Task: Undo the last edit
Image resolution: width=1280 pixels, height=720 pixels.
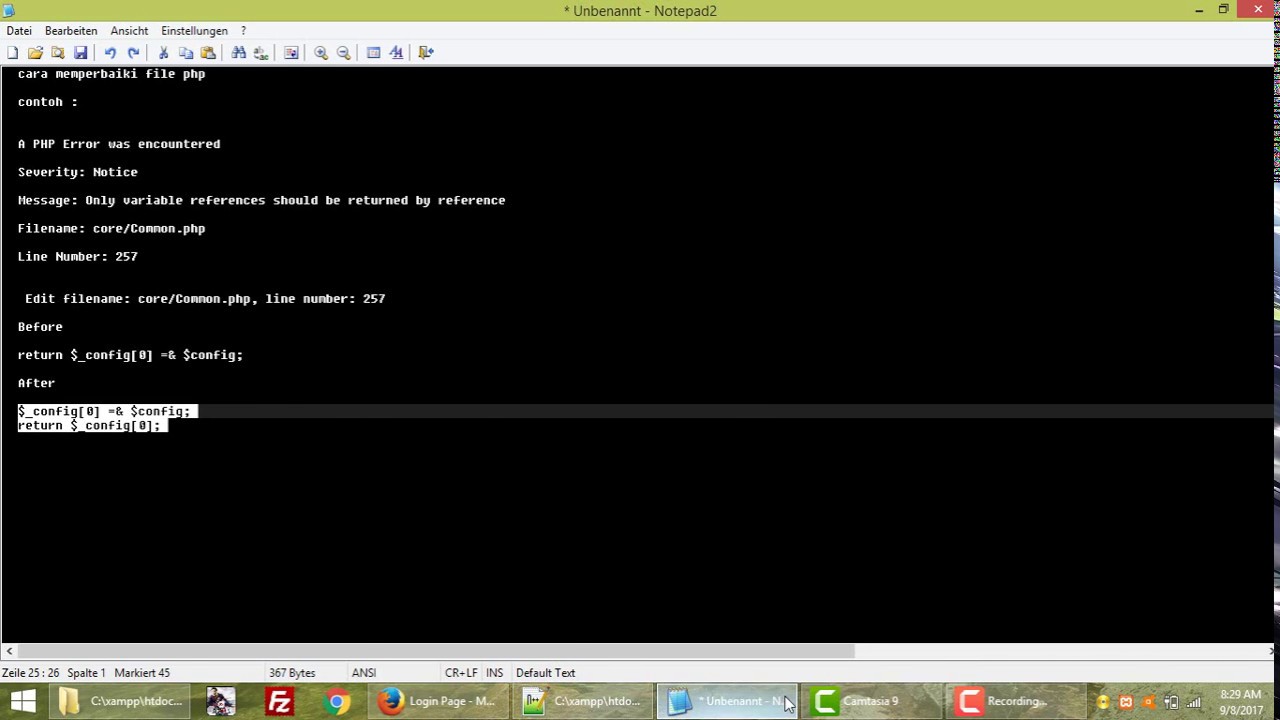Action: (110, 53)
